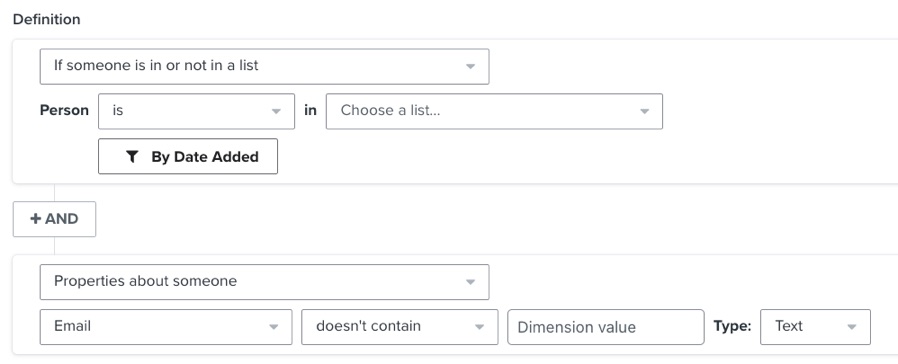Click the funnel filter icon
This screenshot has height=364, width=898.
point(132,156)
